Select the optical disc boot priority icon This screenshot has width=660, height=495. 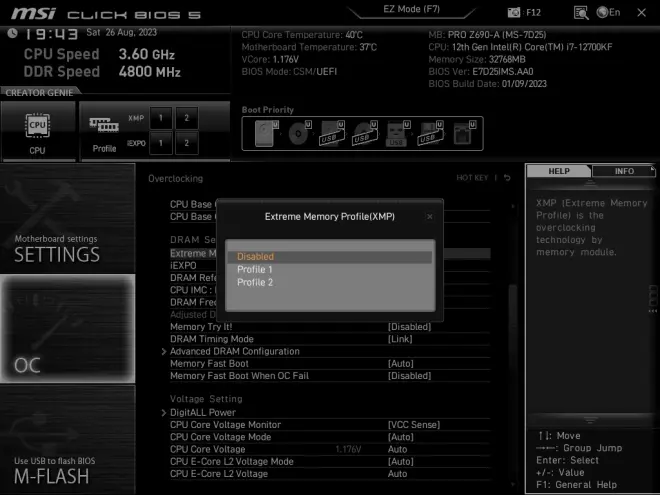click(x=298, y=134)
